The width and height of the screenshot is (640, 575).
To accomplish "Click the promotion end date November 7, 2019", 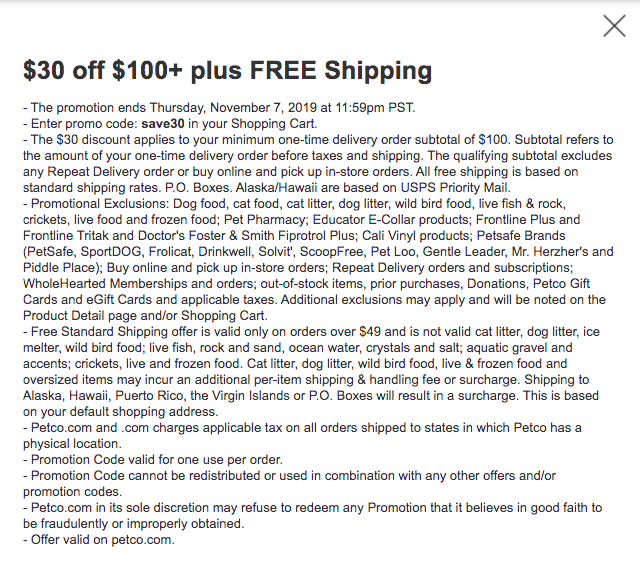I will 263,108.
